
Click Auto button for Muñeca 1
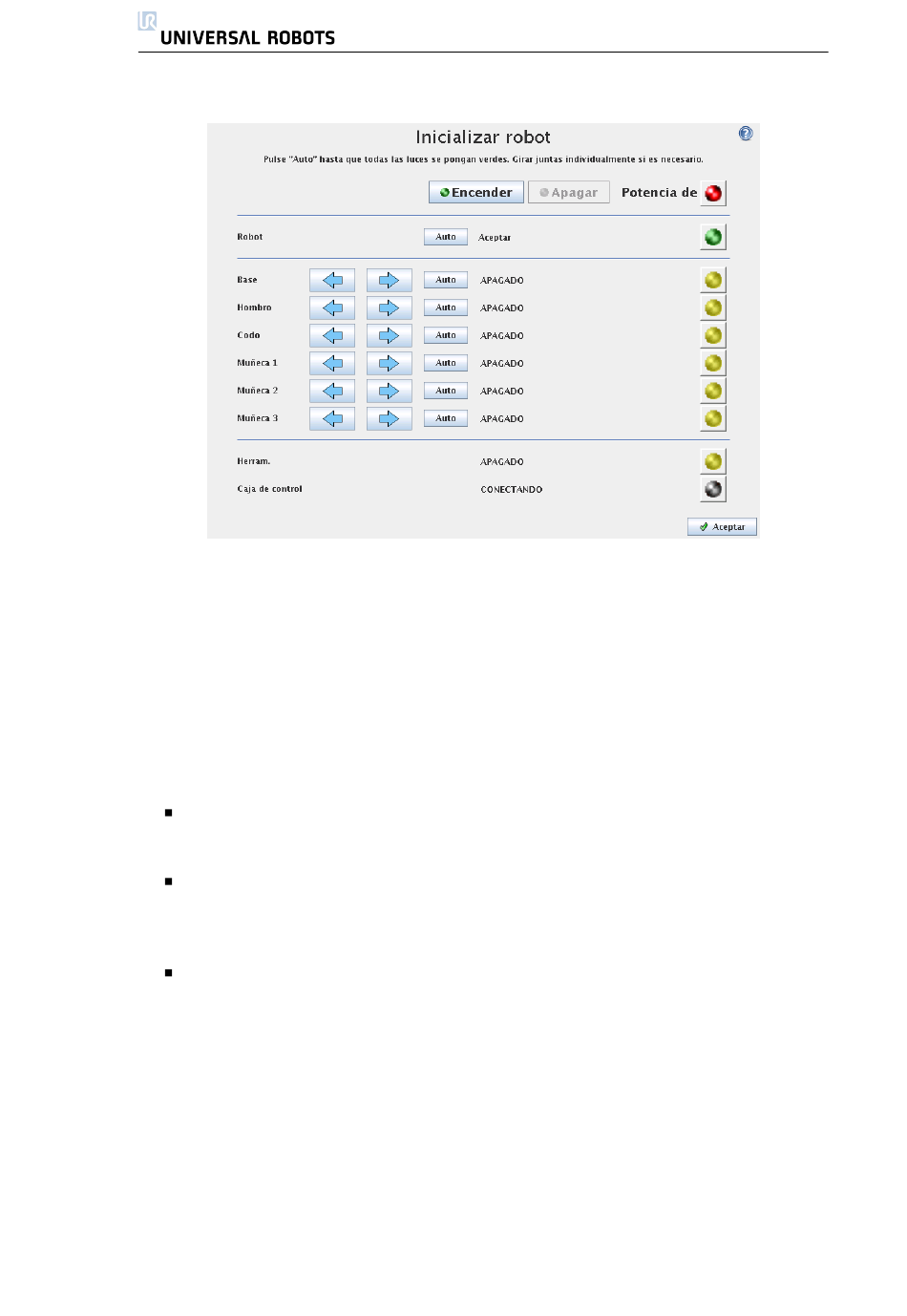(446, 363)
